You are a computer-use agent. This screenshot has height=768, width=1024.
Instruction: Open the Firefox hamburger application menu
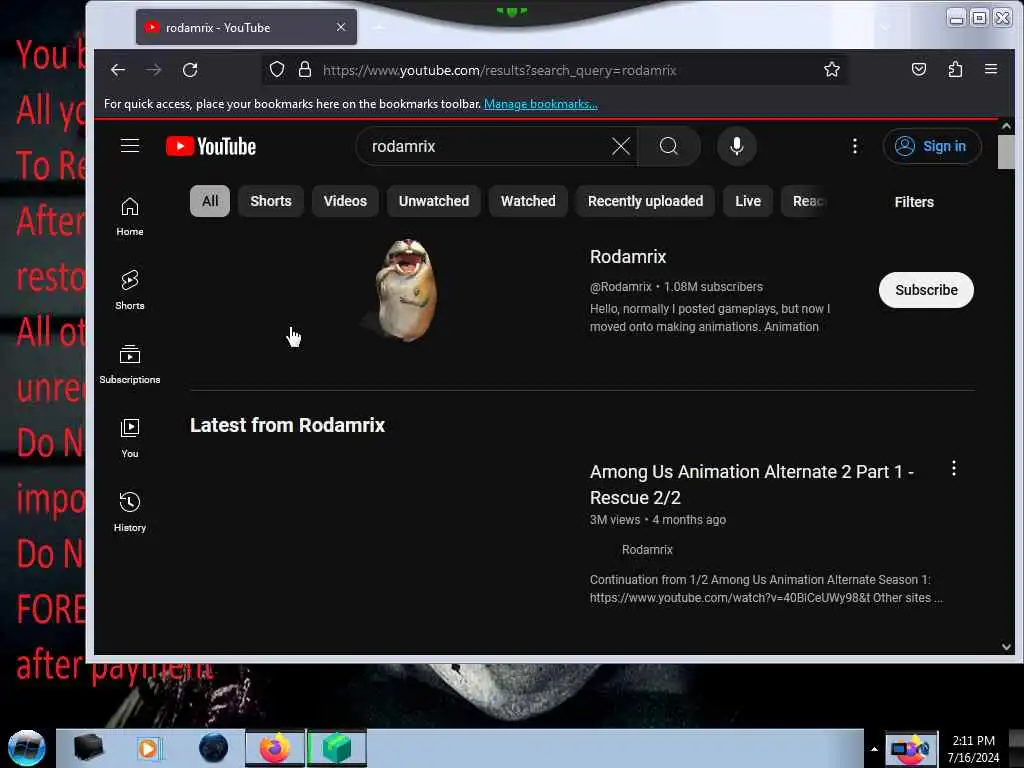tap(991, 69)
